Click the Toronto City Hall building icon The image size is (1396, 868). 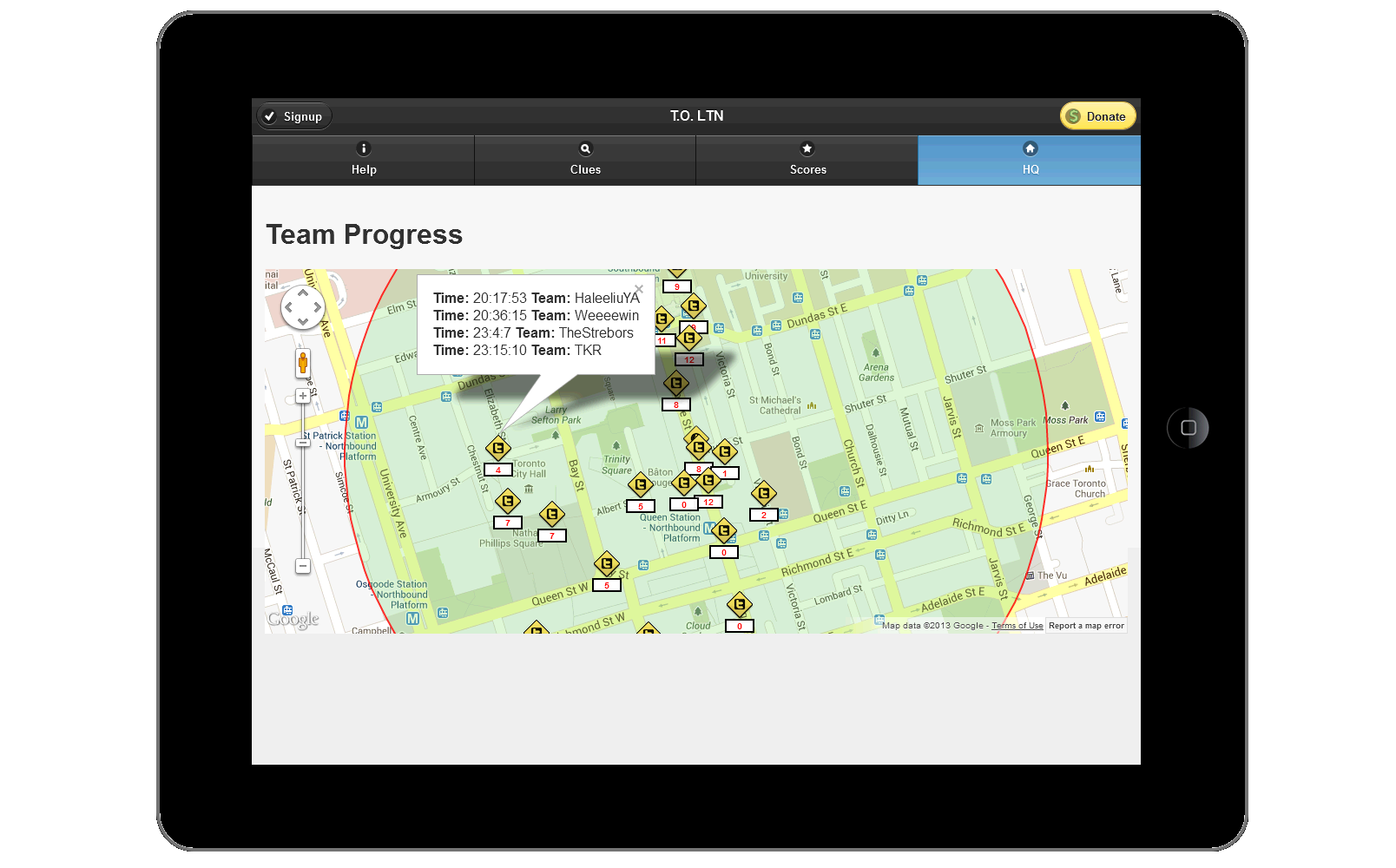(529, 489)
